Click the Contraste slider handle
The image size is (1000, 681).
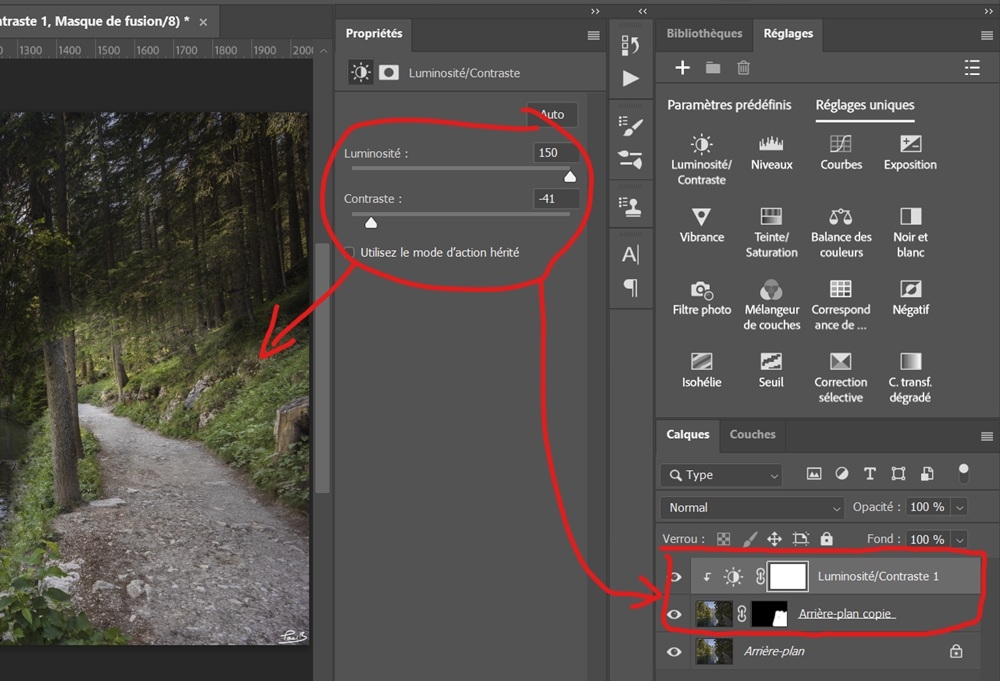click(371, 223)
